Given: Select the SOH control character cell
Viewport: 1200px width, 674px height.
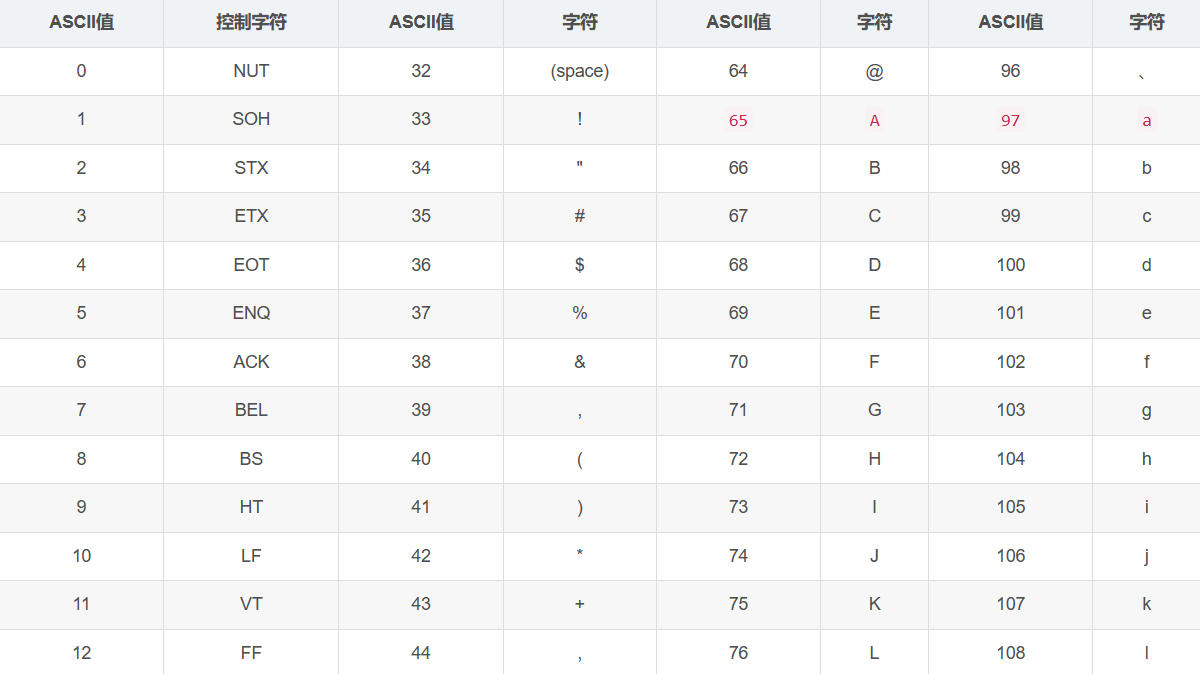Looking at the screenshot, I should point(251,119).
